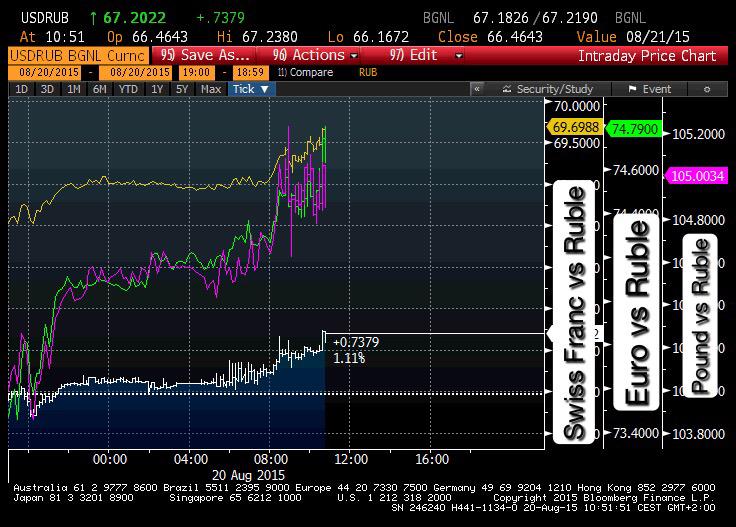Open the Event panel

[650, 89]
